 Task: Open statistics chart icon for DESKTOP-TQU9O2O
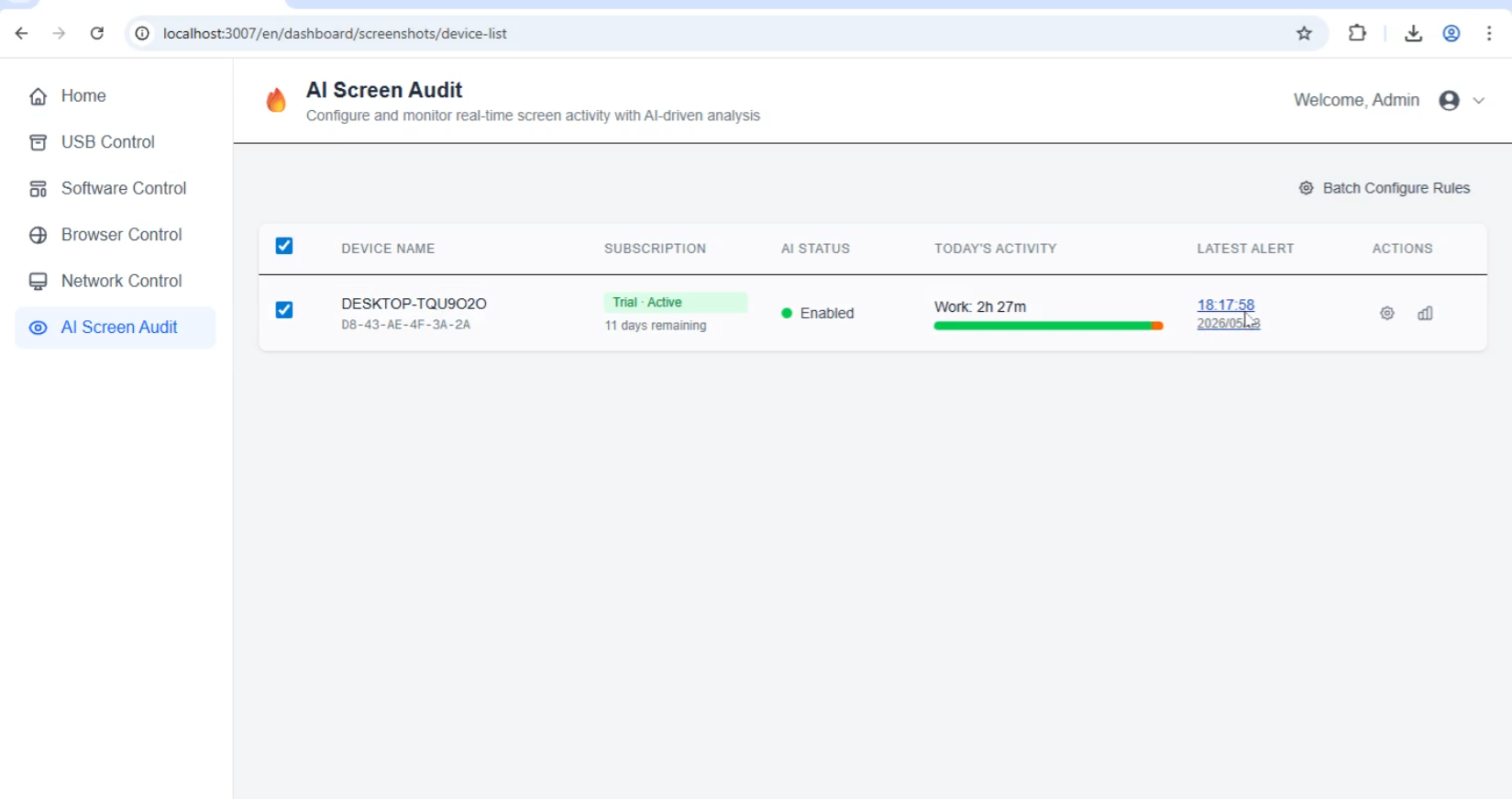(1425, 314)
